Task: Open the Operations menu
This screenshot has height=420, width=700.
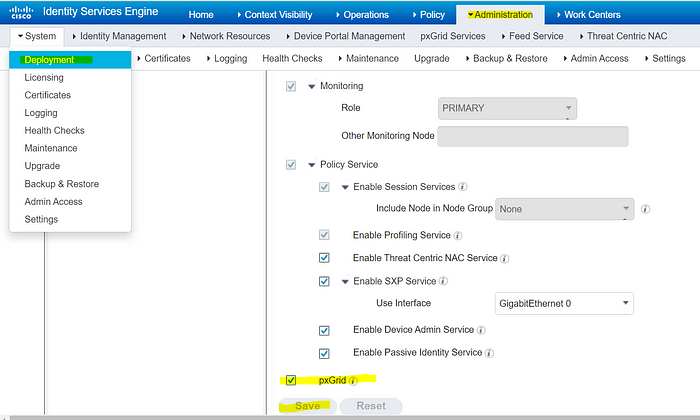Action: (362, 15)
